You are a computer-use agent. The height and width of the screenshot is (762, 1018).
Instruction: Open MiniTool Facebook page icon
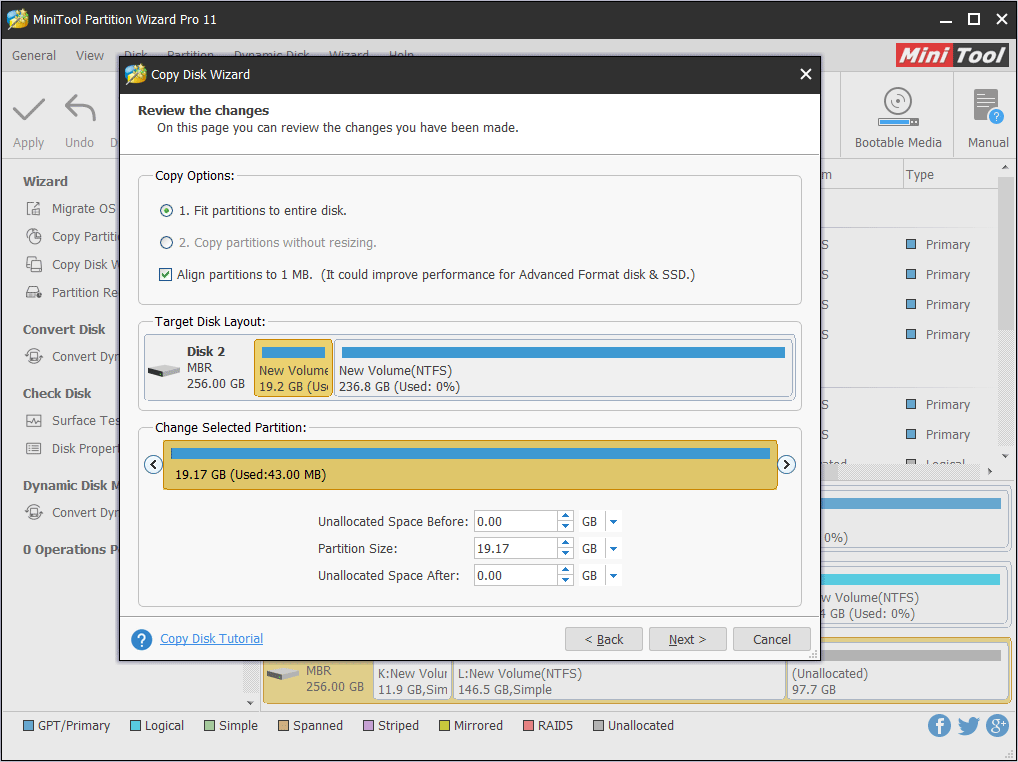[x=939, y=726]
